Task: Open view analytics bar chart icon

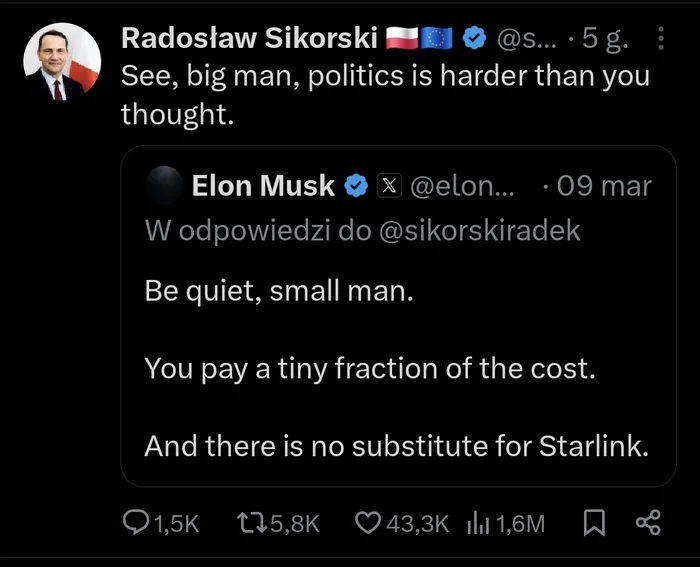Action: [x=478, y=522]
